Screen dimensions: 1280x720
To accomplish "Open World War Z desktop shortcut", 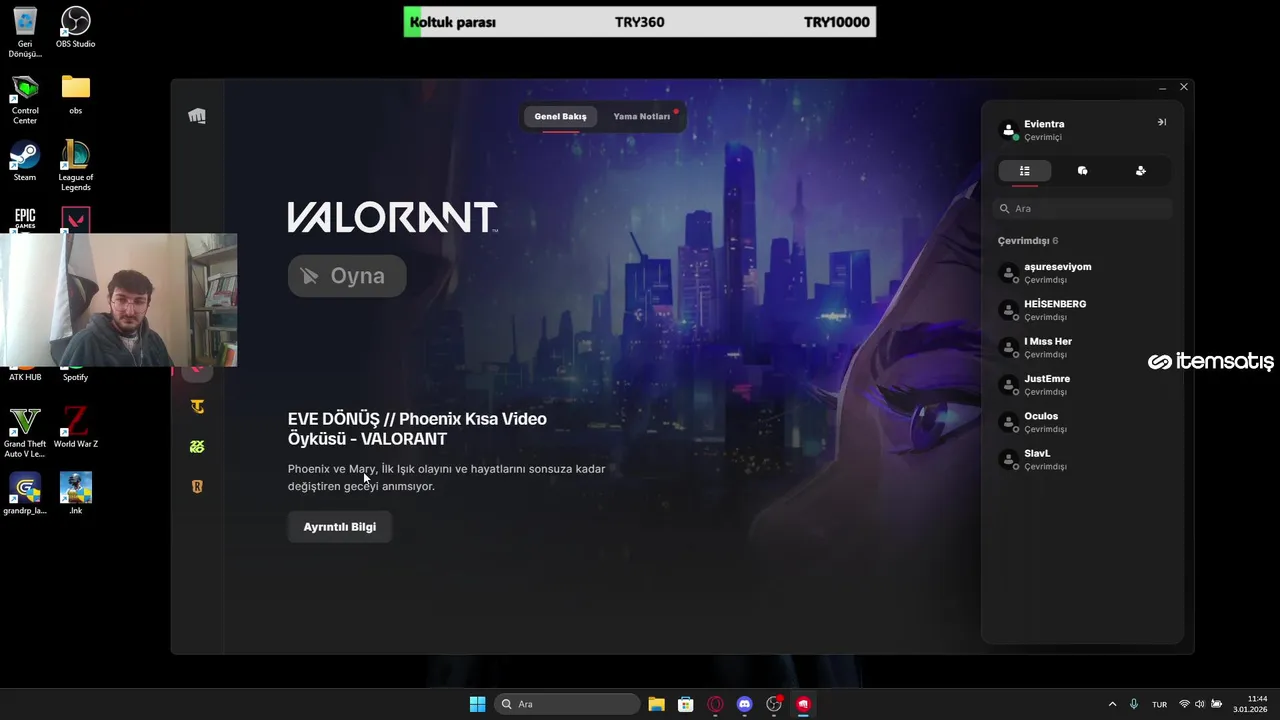I will pyautogui.click(x=76, y=427).
